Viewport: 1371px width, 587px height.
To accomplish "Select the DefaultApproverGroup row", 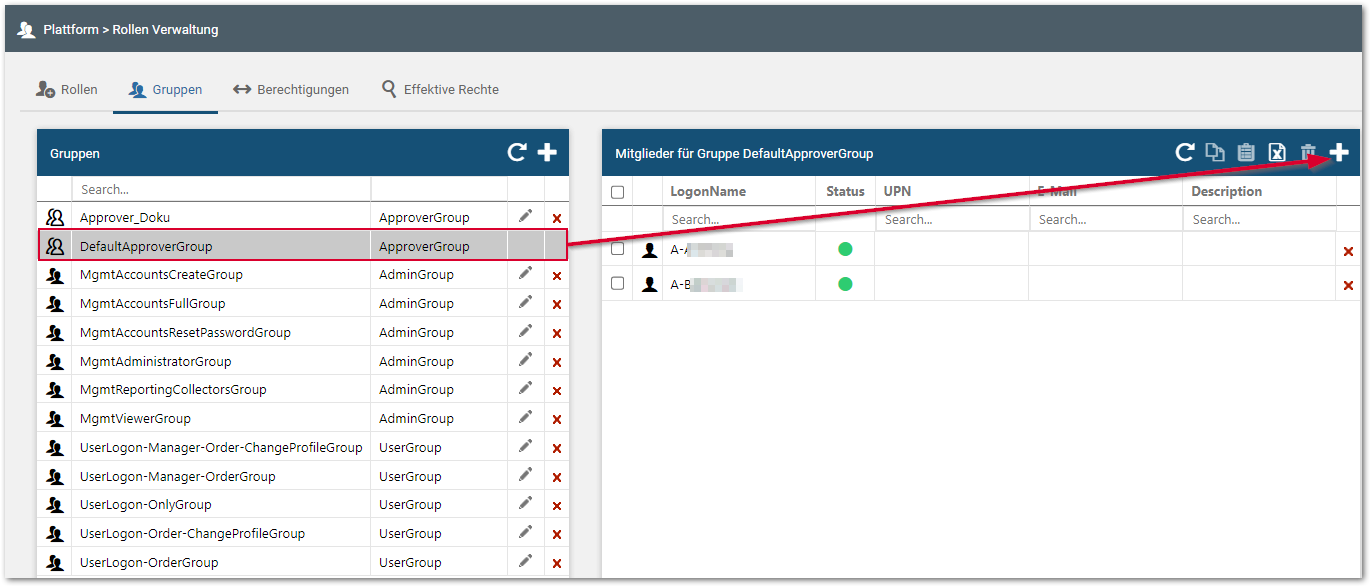I will 302,246.
